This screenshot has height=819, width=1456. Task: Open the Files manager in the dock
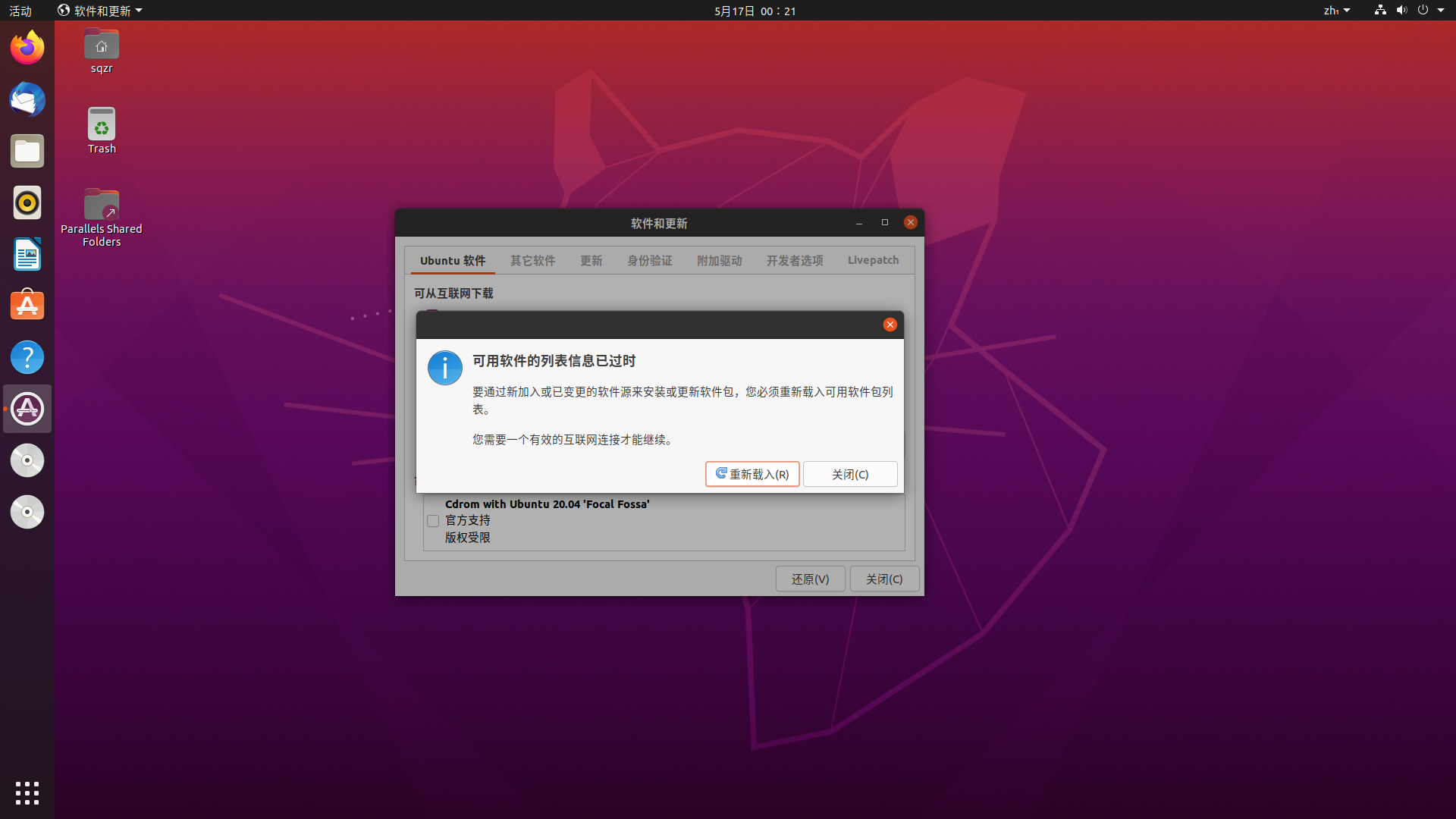point(27,151)
